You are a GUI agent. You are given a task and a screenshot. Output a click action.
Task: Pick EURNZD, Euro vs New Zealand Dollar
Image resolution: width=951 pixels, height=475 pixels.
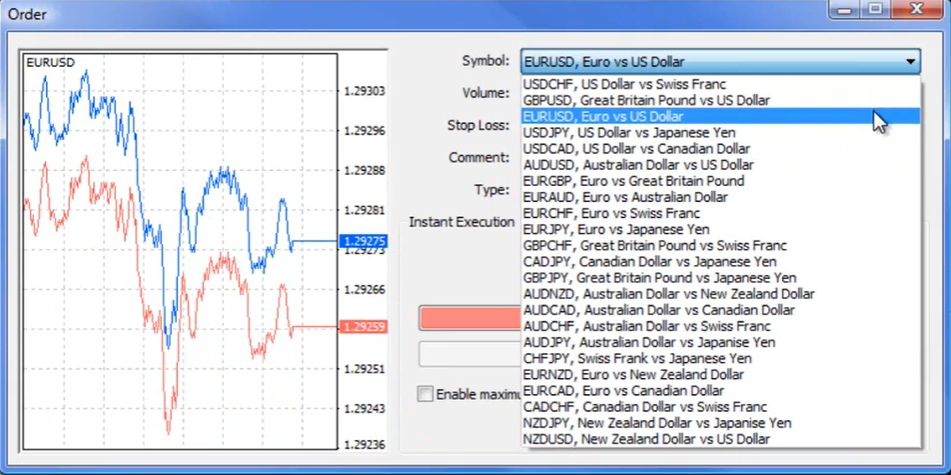721,374
